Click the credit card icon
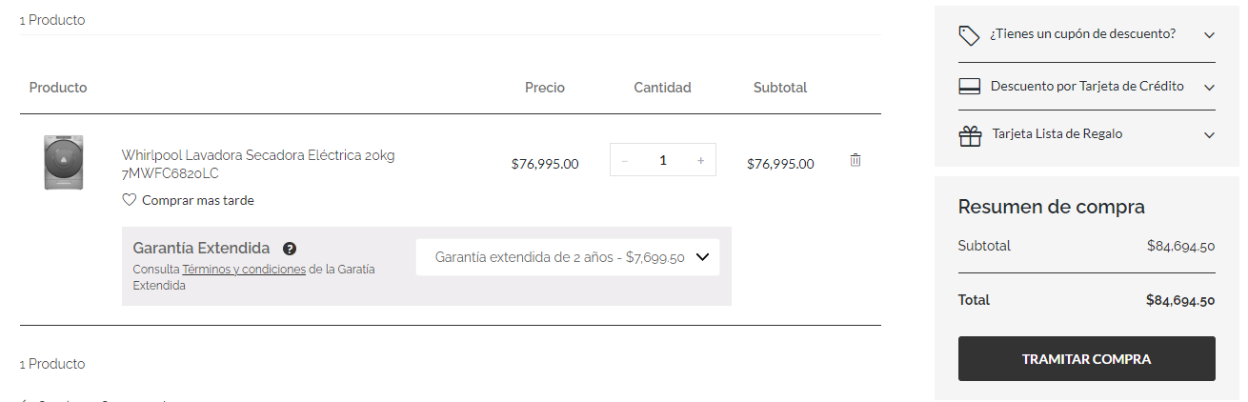The width and height of the screenshot is (1248, 402). pos(969,87)
